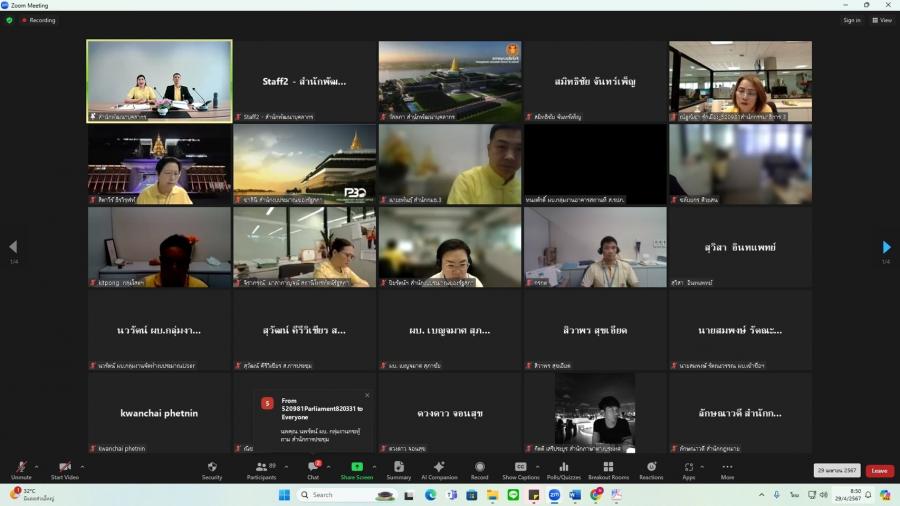Image resolution: width=900 pixels, height=506 pixels.
Task: Expand video options arrow beside Start Video
Action: [82, 466]
